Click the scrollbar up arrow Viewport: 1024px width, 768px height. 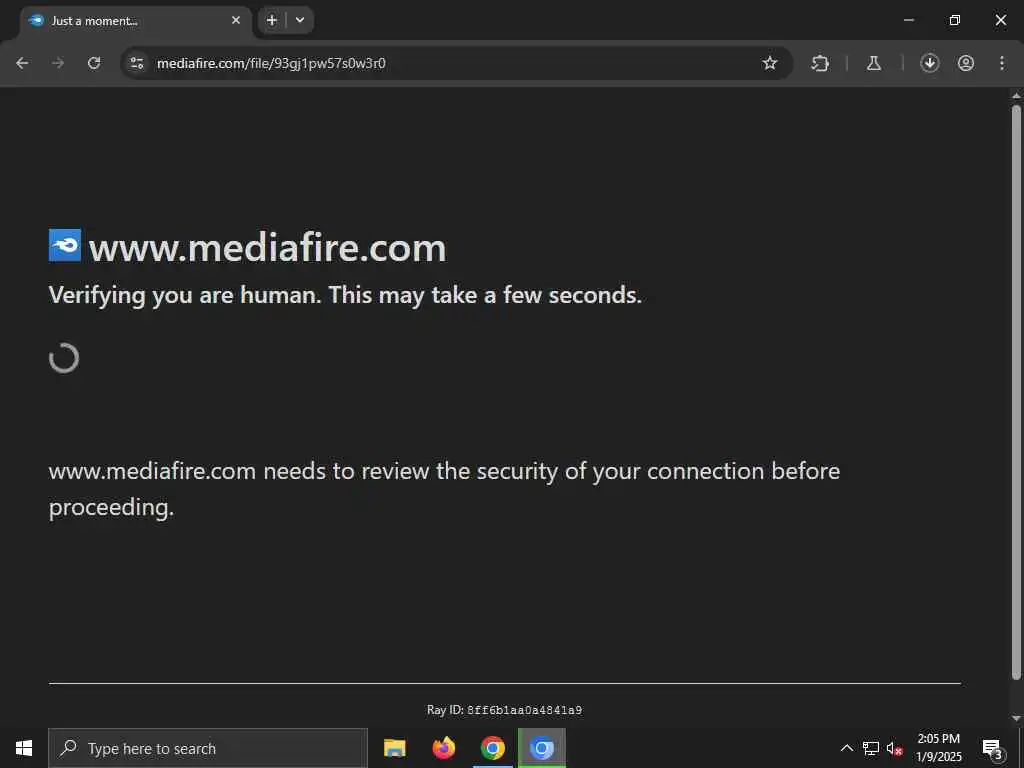point(1016,95)
